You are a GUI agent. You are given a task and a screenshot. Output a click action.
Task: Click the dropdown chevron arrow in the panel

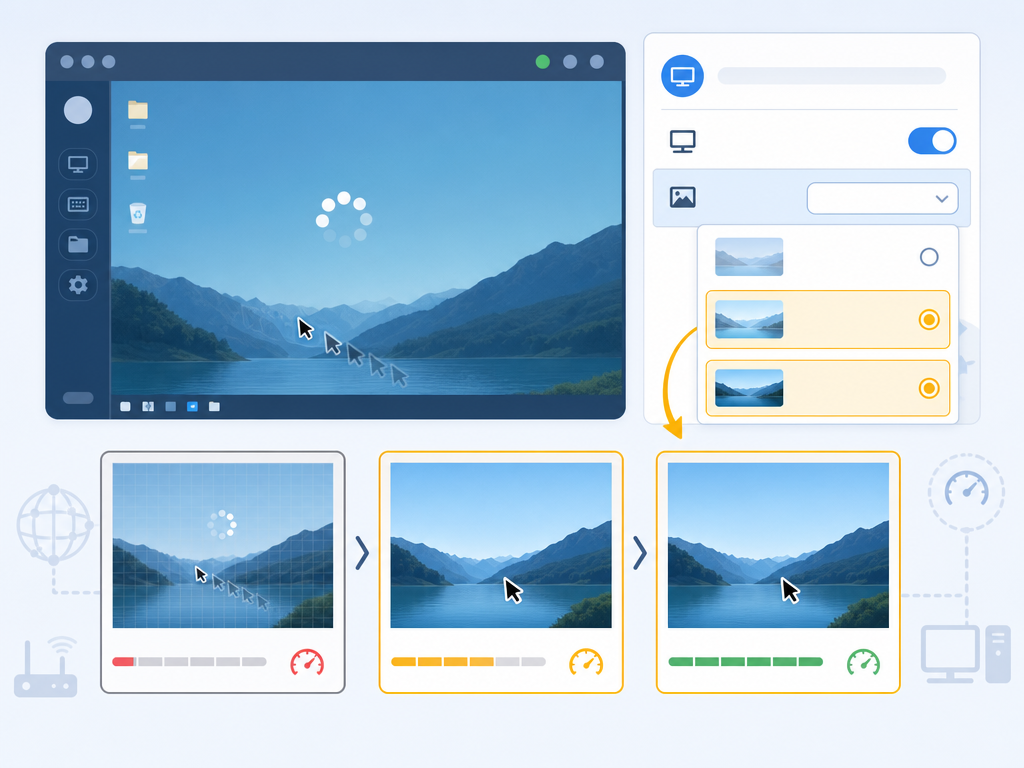point(941,199)
